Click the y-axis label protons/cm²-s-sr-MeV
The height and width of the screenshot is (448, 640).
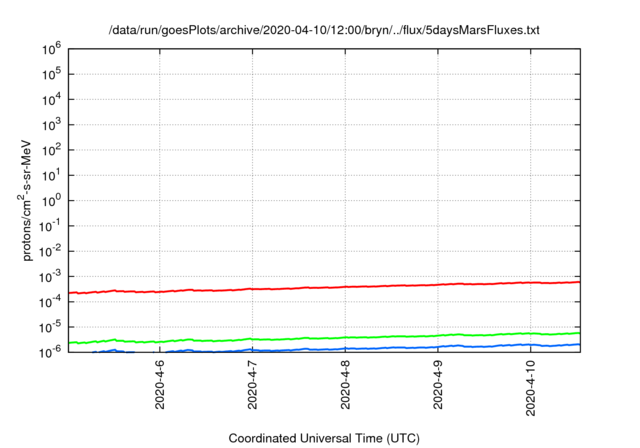coord(25,200)
